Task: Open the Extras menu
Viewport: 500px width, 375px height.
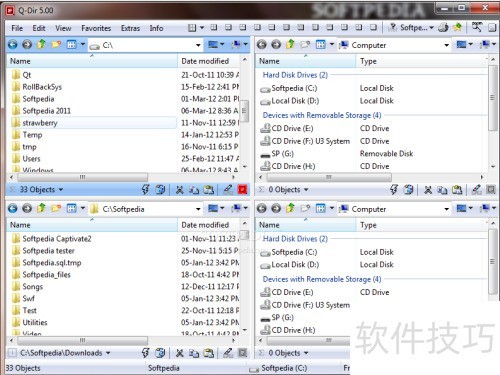Action: [130, 28]
